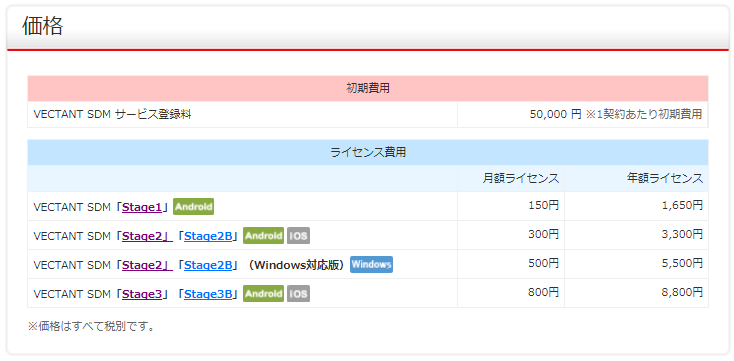Click the Android badge in the Stage1 row
Image resolution: width=734 pixels, height=361 pixels.
193,206
